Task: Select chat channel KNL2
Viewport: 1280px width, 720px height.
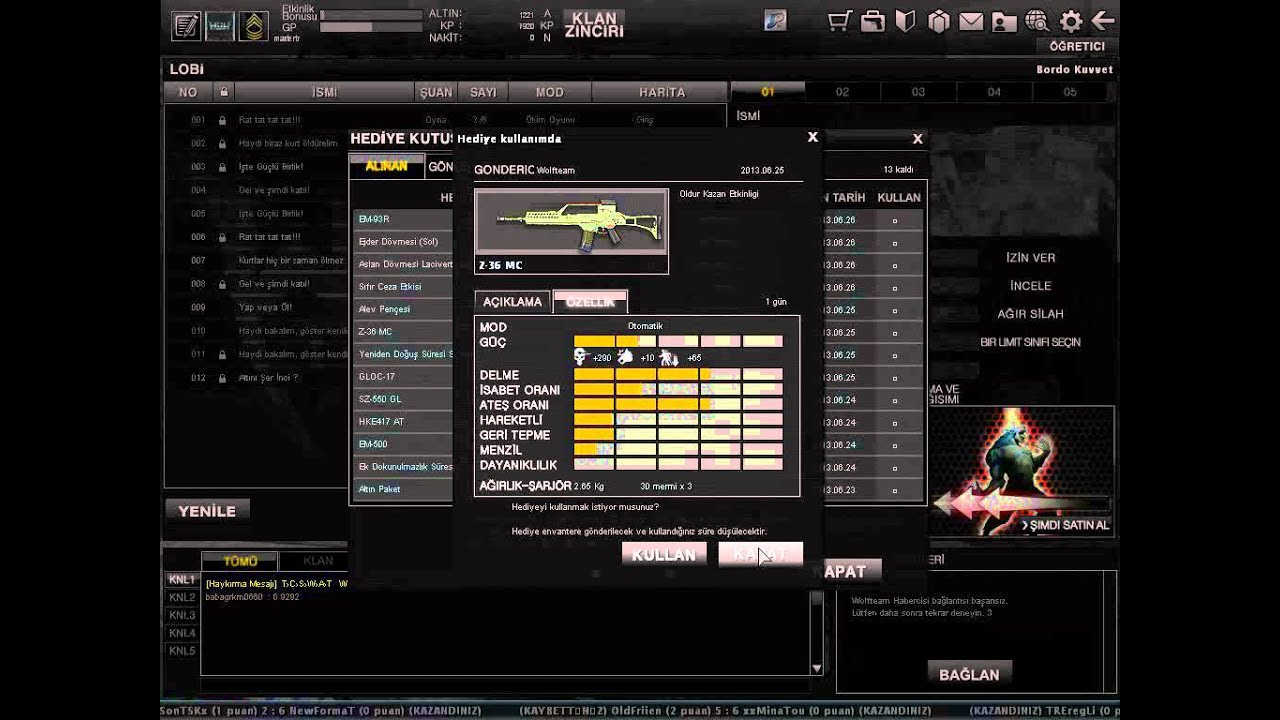Action: (182, 598)
